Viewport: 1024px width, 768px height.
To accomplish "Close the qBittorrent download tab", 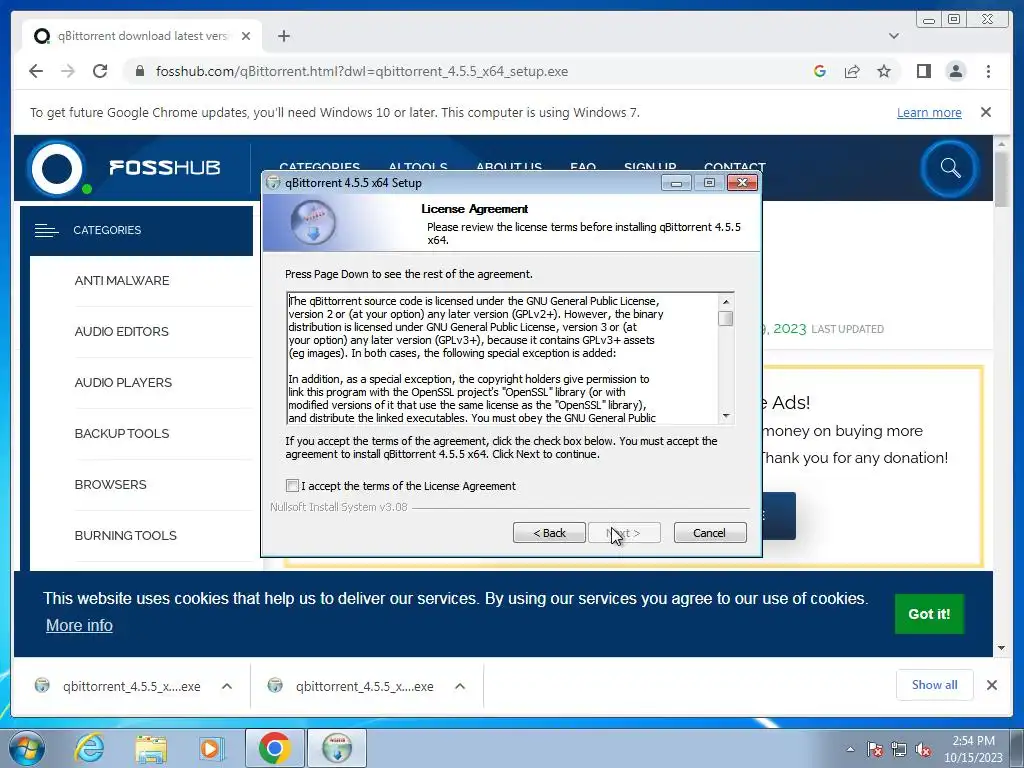I will click(246, 36).
